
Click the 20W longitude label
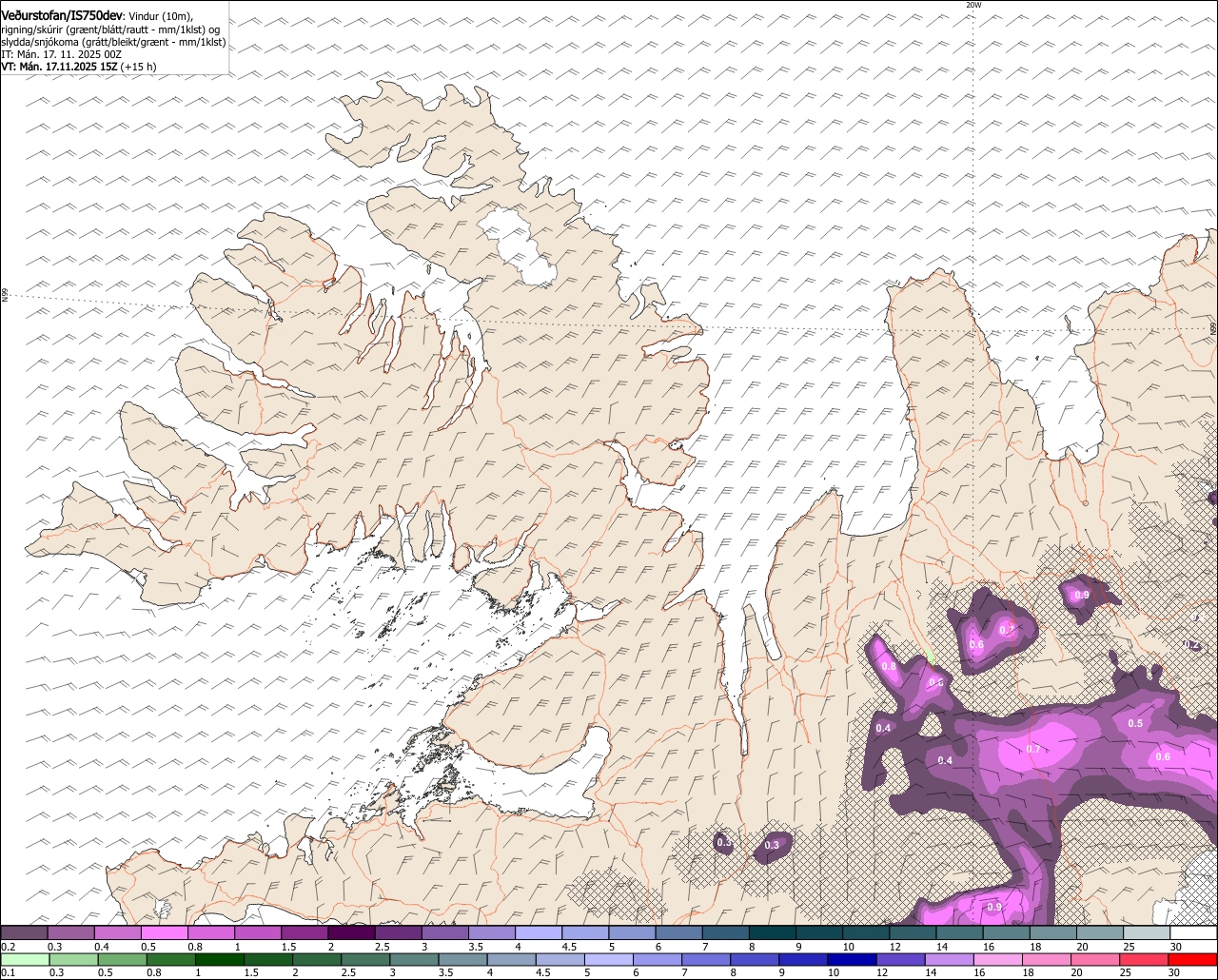click(x=973, y=5)
